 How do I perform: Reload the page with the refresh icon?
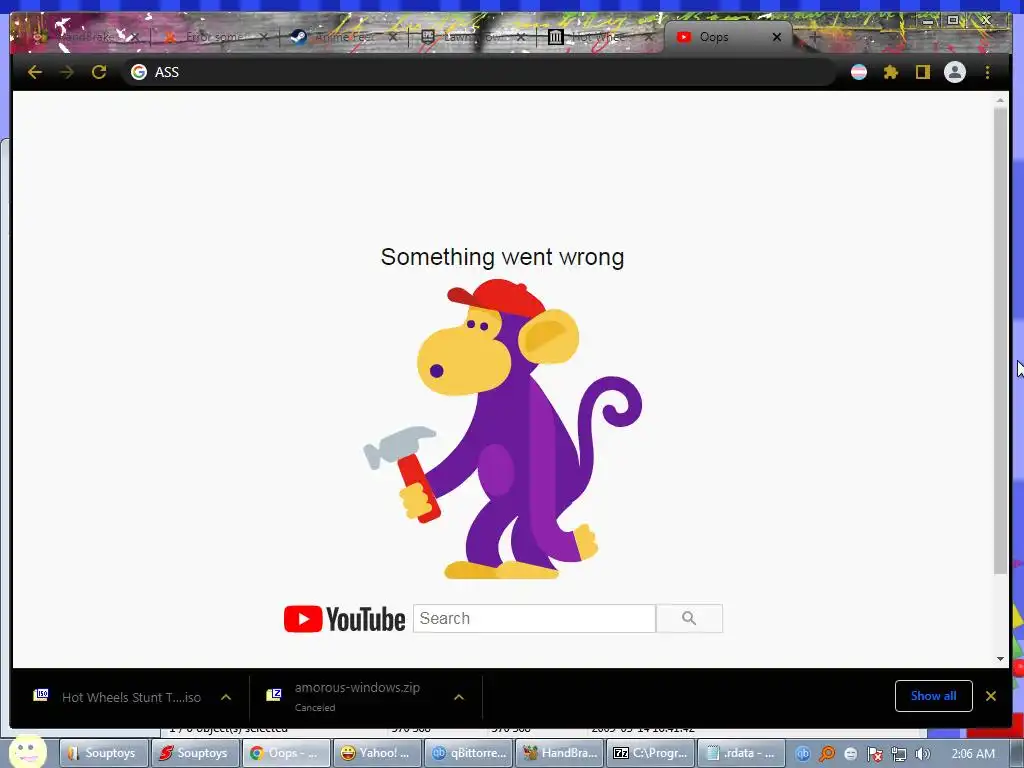click(99, 72)
